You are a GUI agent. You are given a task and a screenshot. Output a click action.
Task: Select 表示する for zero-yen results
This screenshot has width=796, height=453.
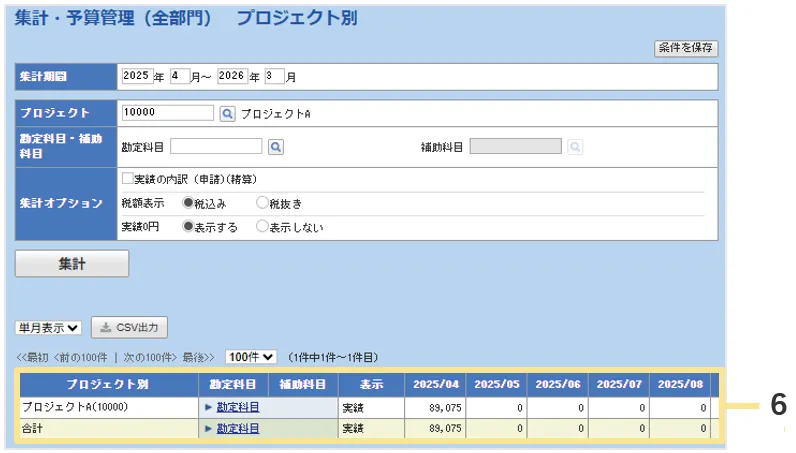click(187, 226)
